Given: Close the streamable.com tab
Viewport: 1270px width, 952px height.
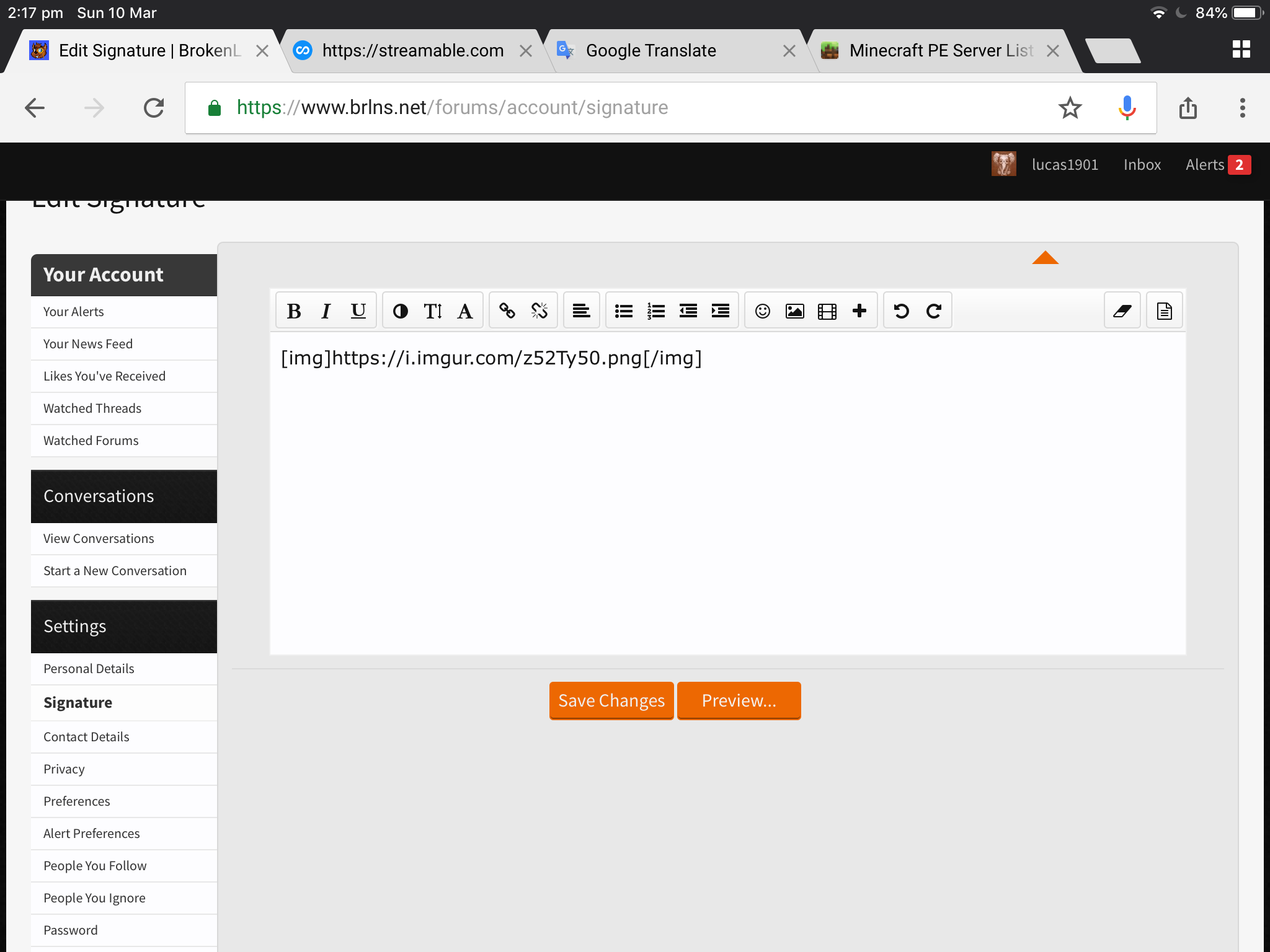Looking at the screenshot, I should [526, 51].
